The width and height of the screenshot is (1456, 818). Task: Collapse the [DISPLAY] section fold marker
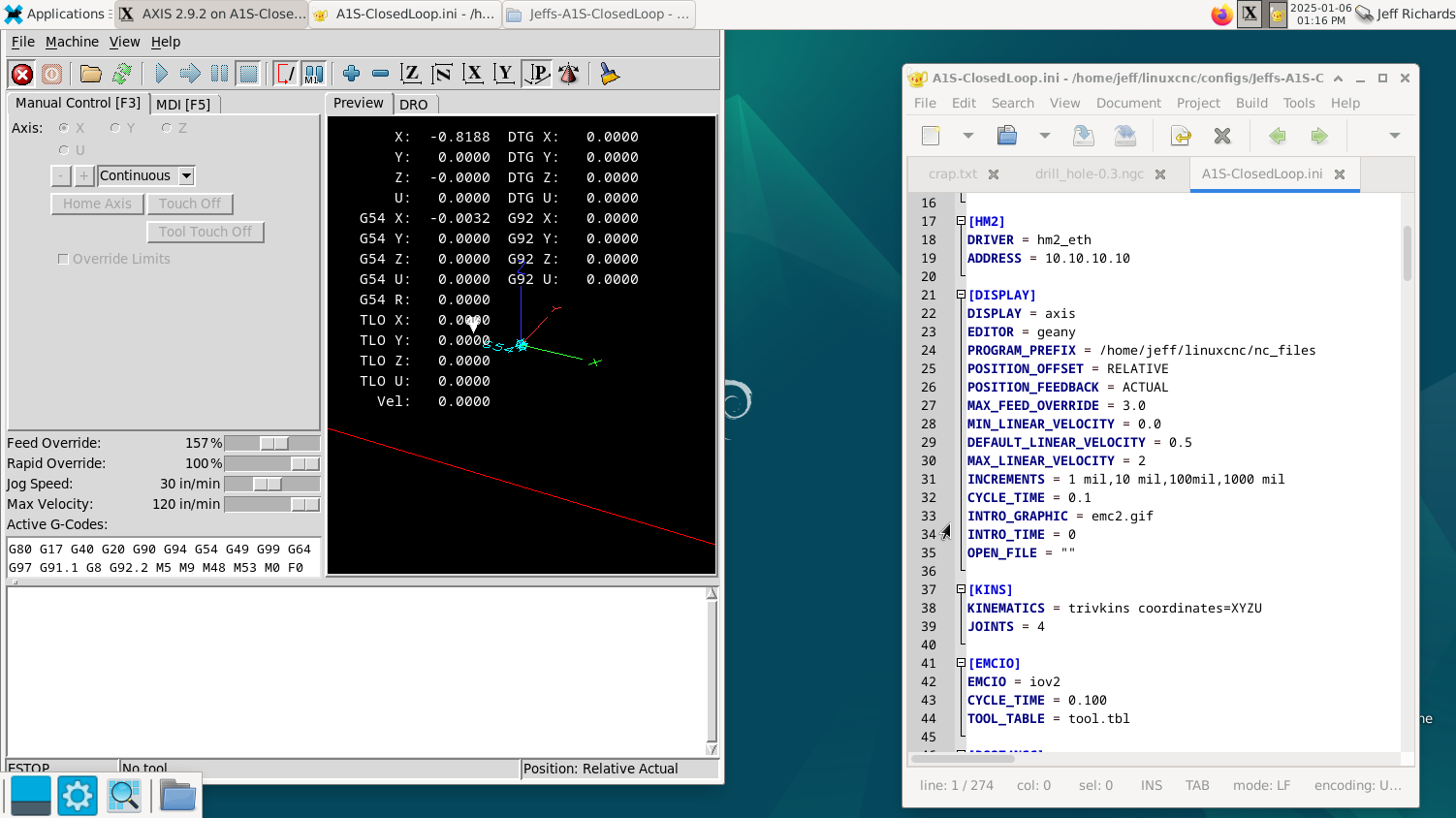point(961,295)
